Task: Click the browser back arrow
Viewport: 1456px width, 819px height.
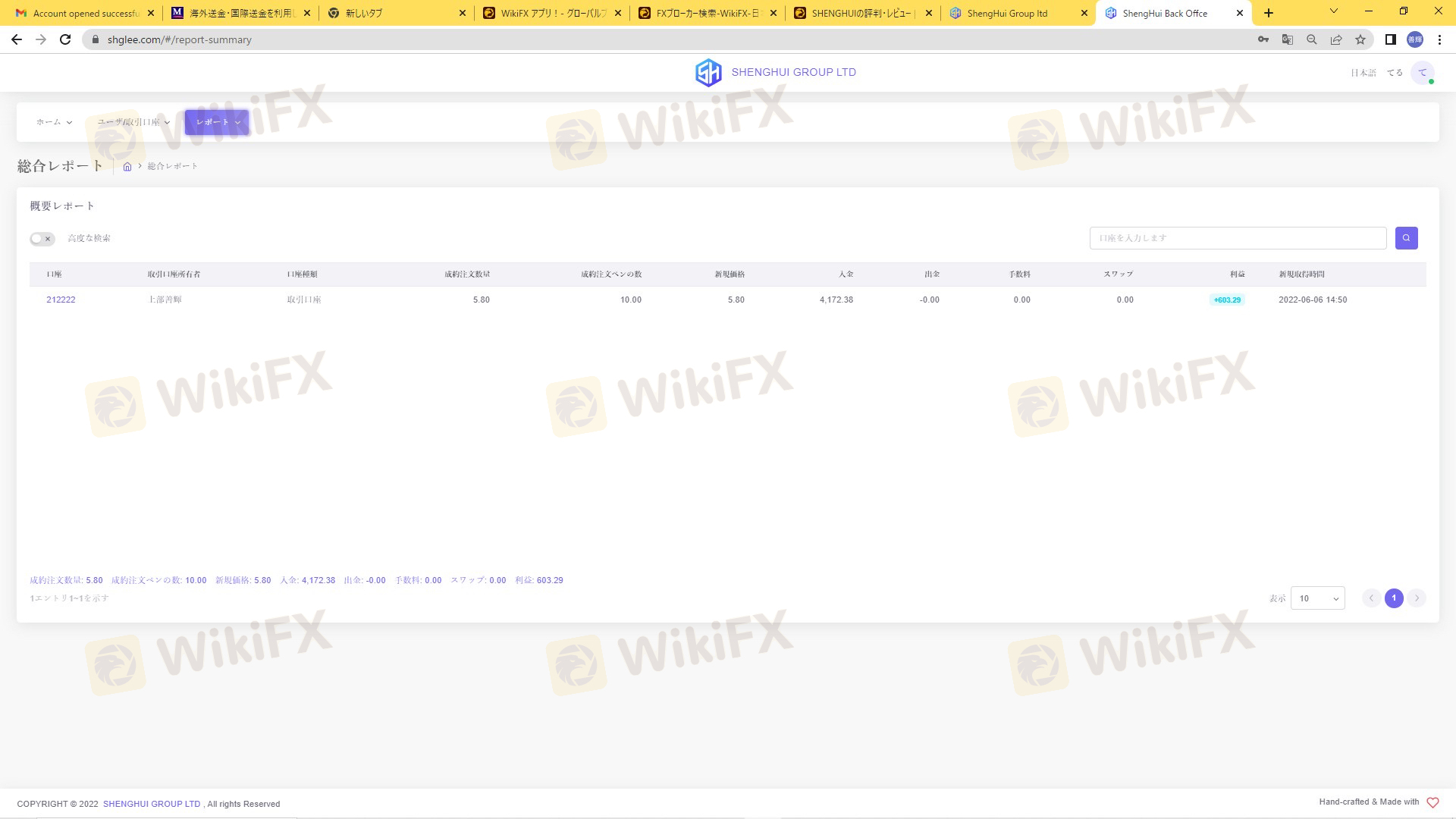Action: click(x=17, y=39)
